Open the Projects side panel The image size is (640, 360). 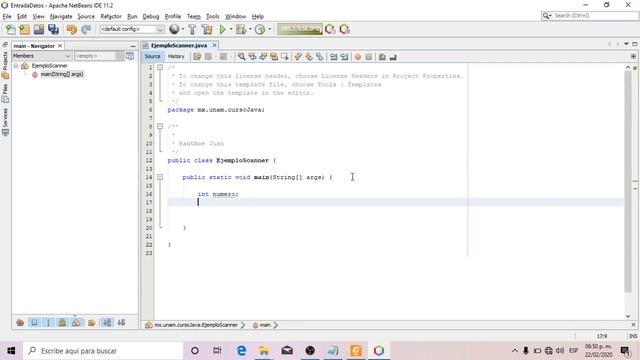click(5, 65)
